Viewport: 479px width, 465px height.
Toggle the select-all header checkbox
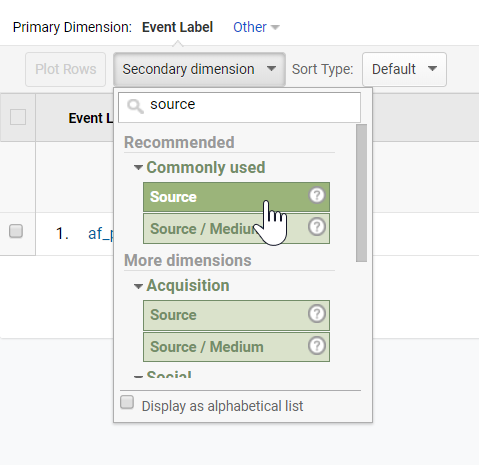click(x=18, y=117)
